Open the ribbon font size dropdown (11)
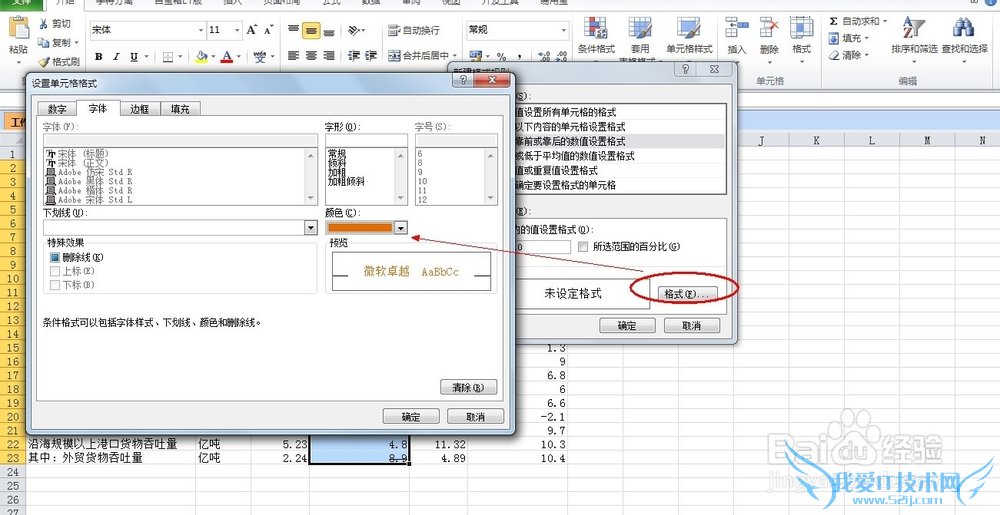The width and height of the screenshot is (1000, 515). [x=237, y=30]
